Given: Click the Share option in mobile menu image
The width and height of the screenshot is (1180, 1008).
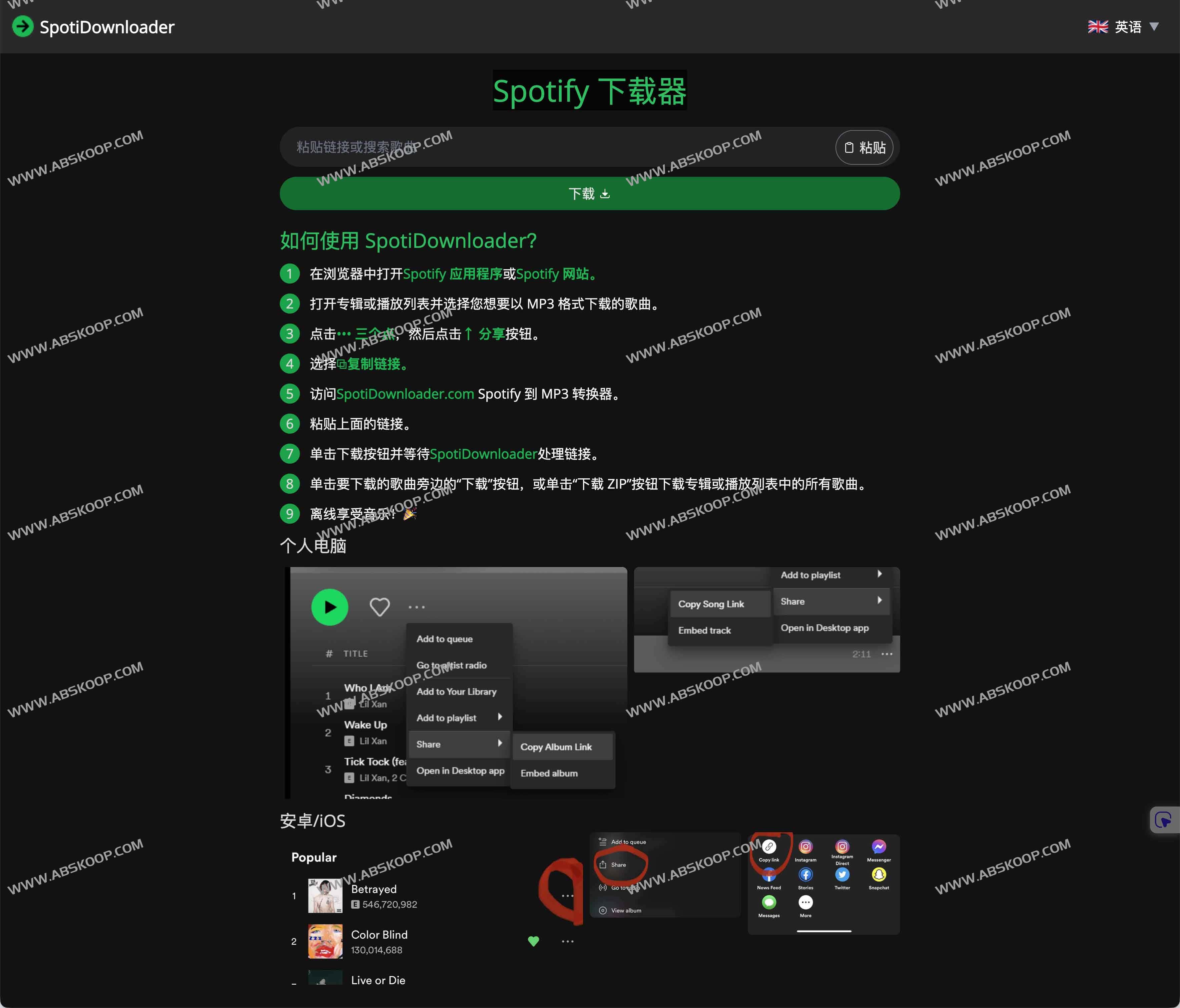Looking at the screenshot, I should pos(613,865).
